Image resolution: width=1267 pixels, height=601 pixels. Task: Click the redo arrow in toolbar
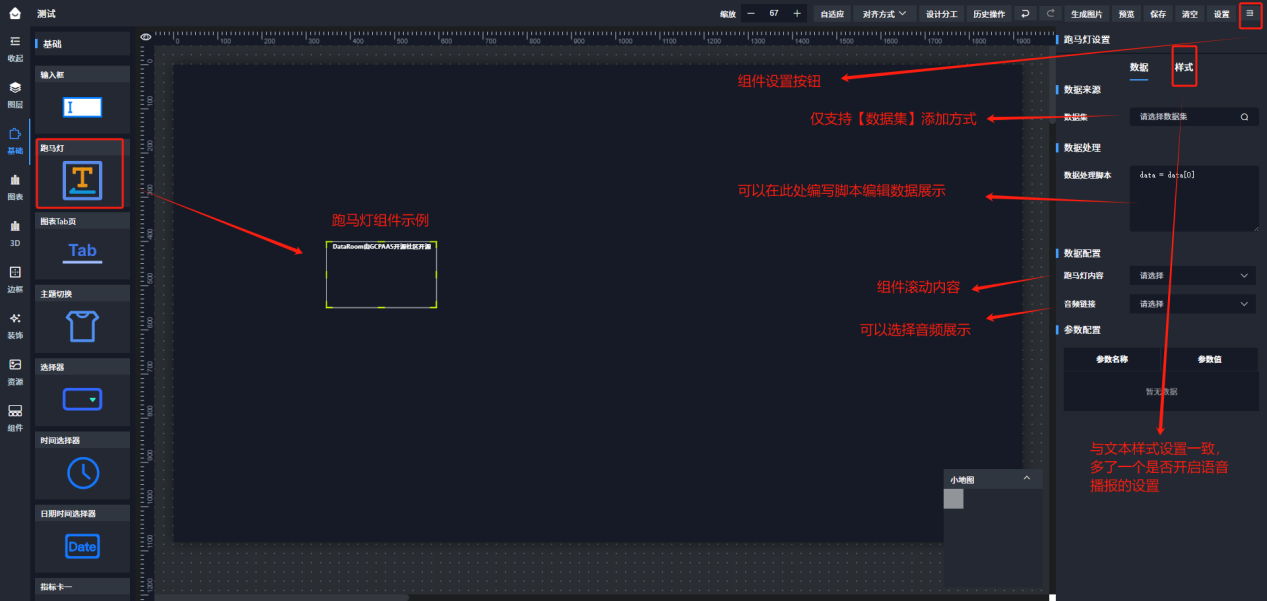(x=1050, y=14)
